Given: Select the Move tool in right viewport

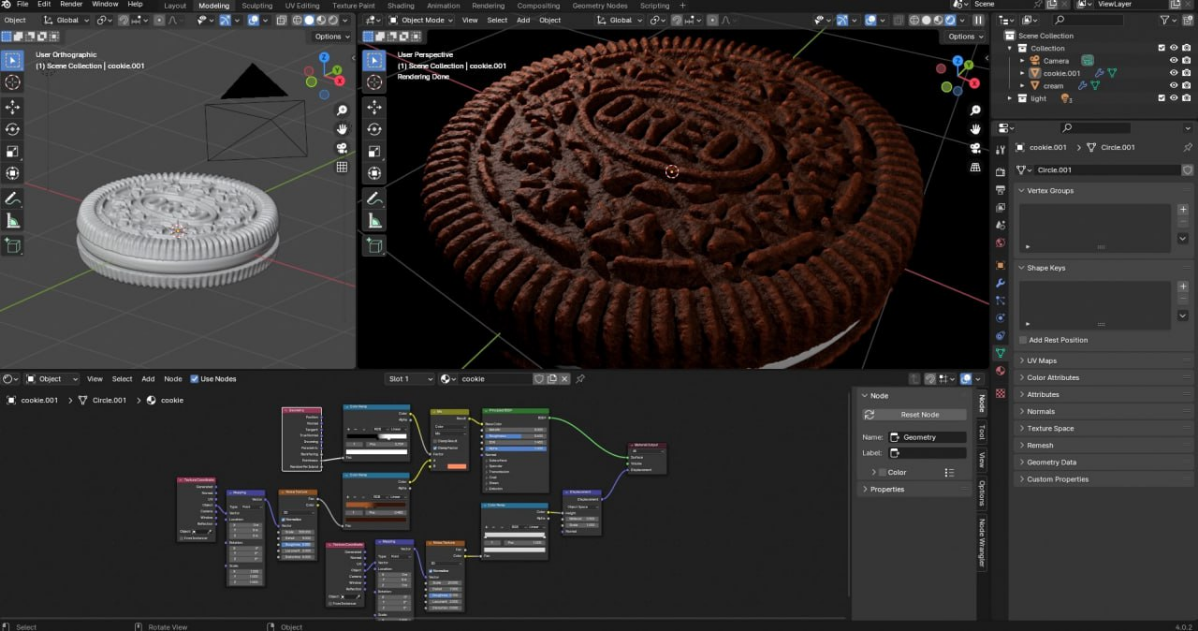Looking at the screenshot, I should [374, 107].
